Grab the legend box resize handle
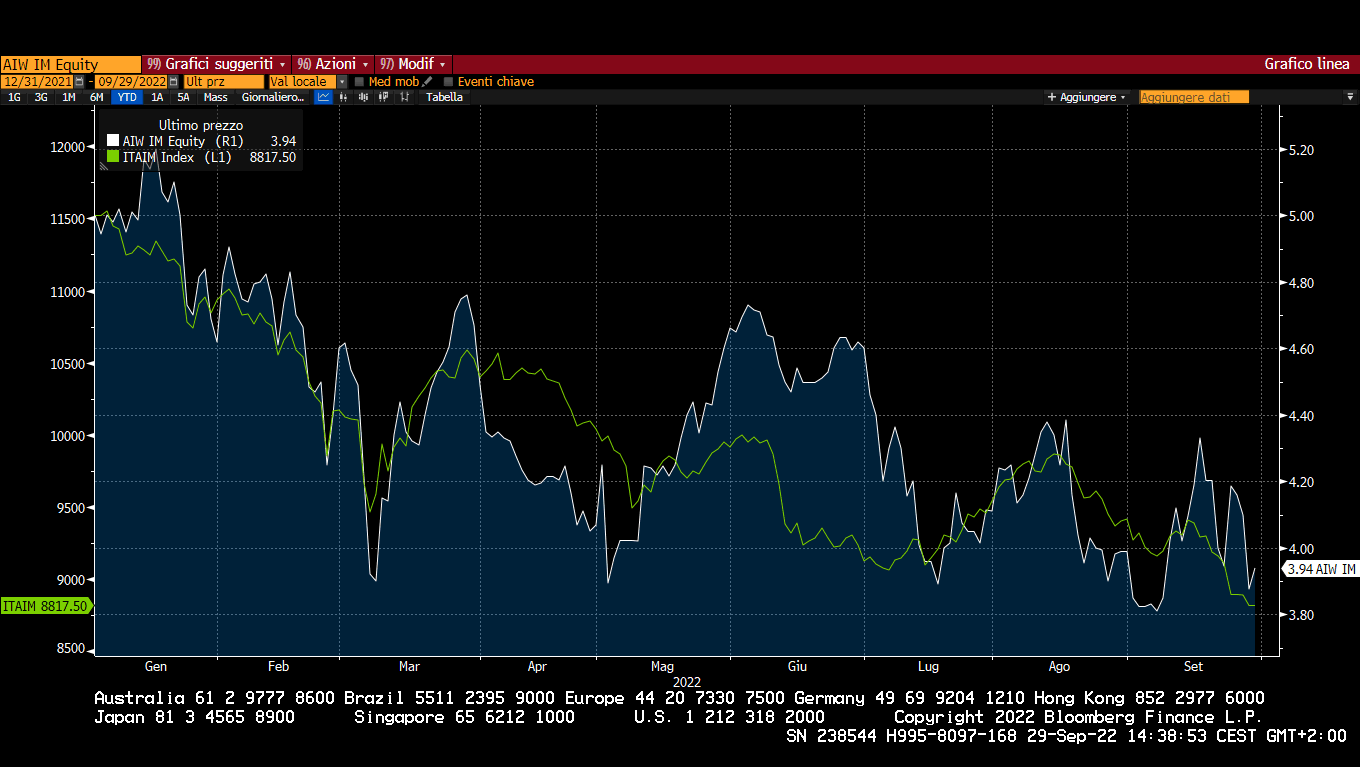Image resolution: width=1360 pixels, height=767 pixels. tap(102, 167)
